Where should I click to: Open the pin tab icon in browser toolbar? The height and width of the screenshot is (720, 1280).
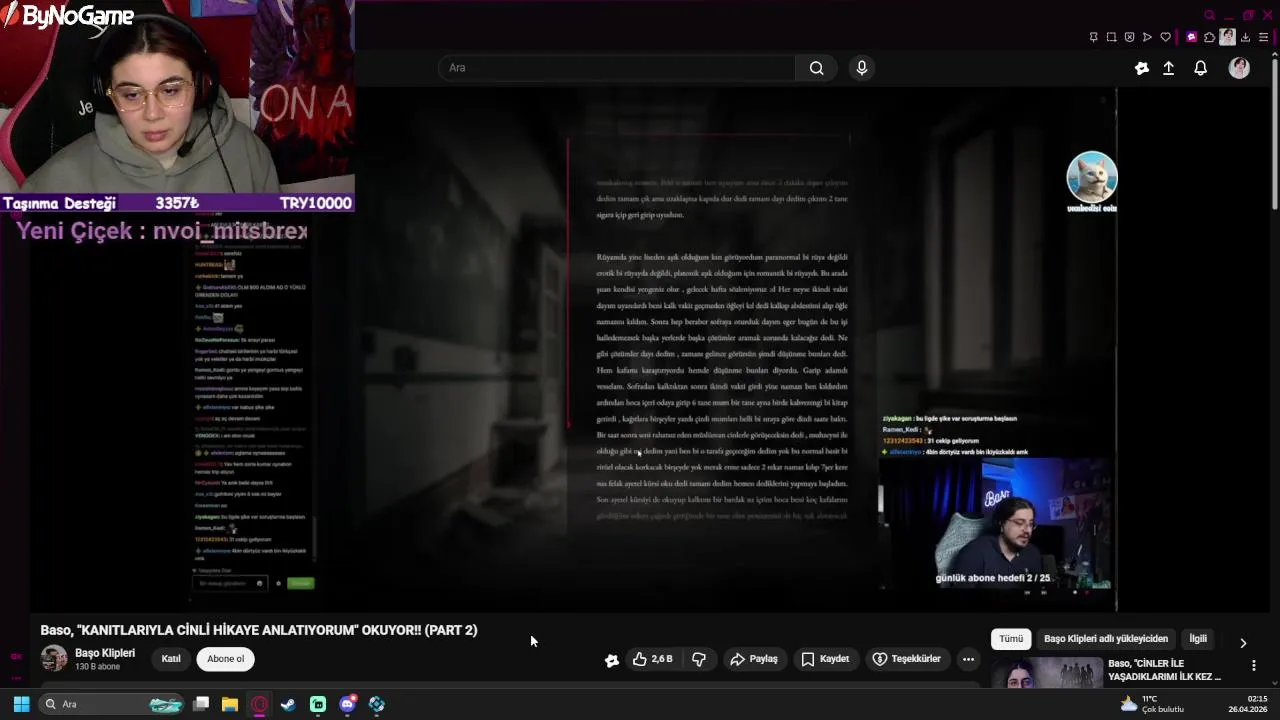(1093, 37)
